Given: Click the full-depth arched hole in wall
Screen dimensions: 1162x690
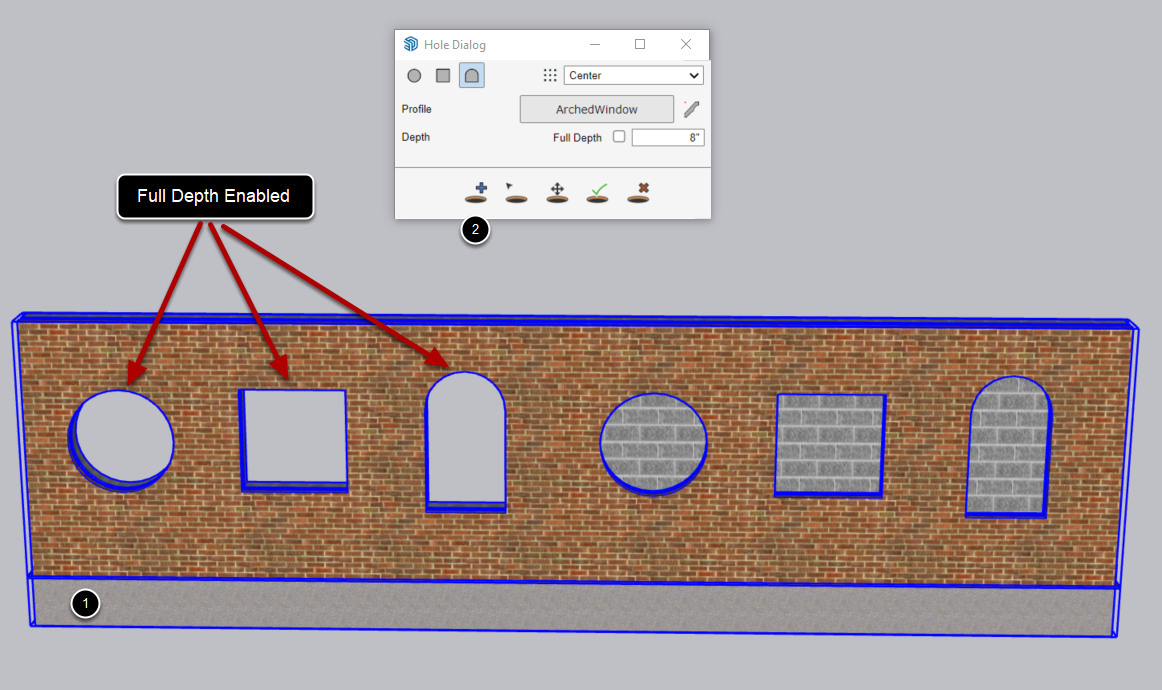Looking at the screenshot, I should click(465, 441).
